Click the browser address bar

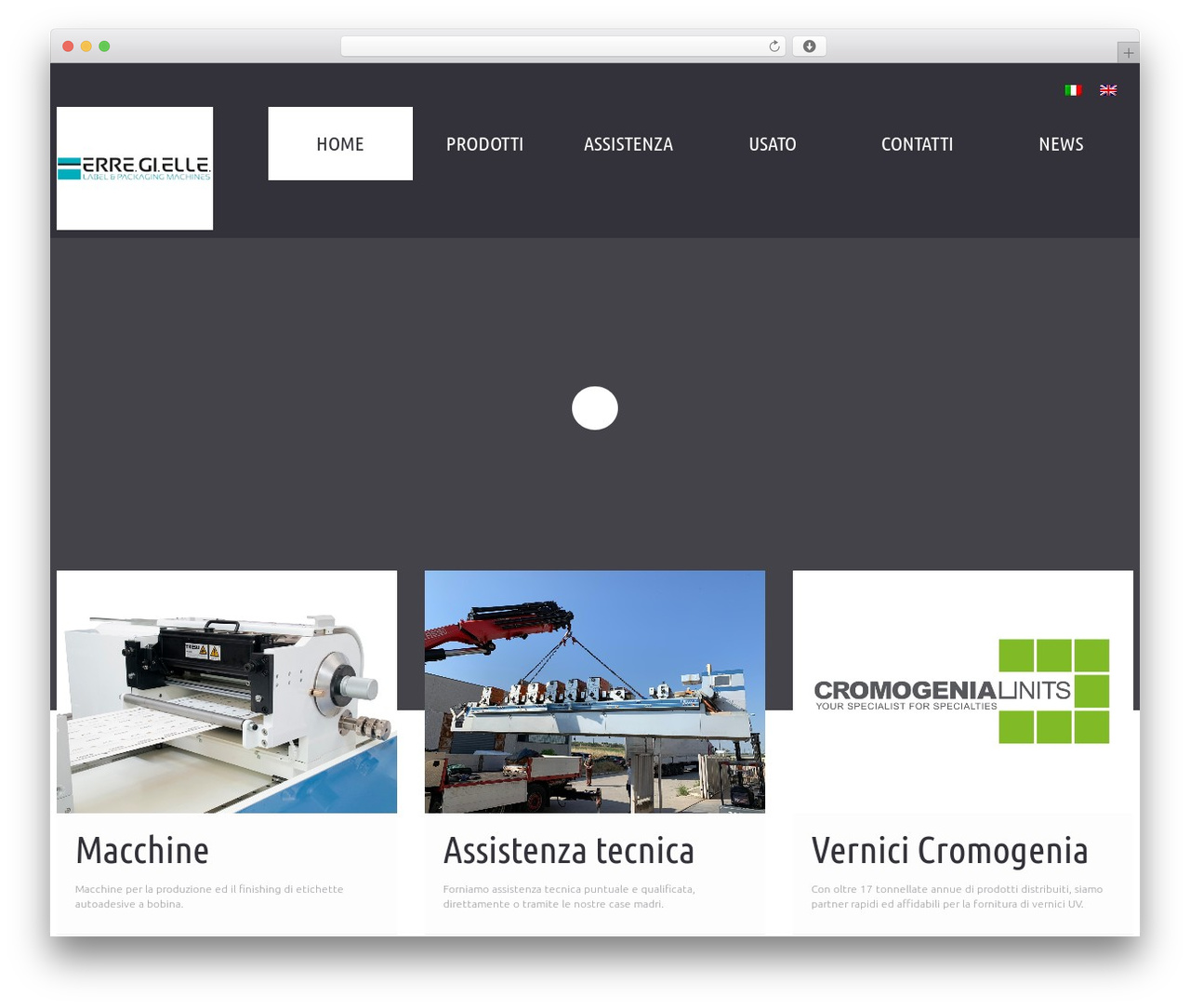pos(563,46)
